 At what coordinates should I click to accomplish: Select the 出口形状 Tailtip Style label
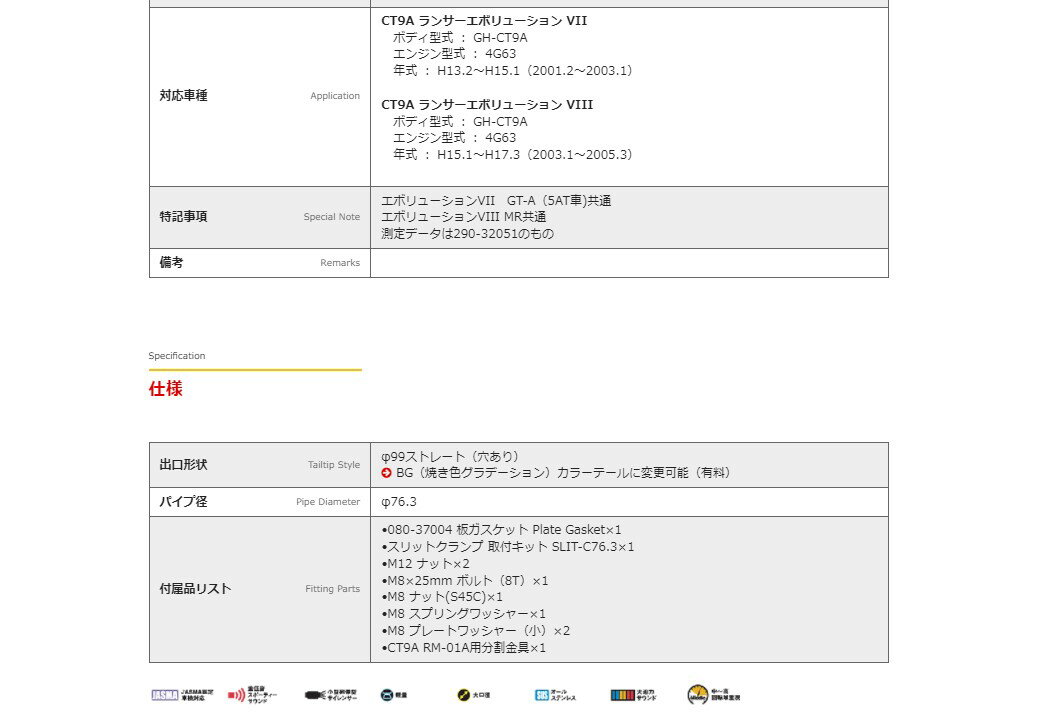pos(184,465)
